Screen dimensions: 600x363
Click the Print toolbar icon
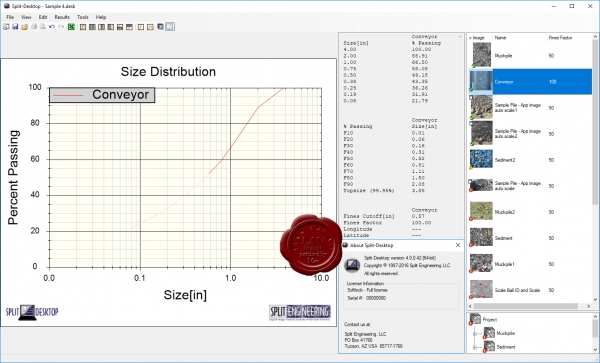click(34, 27)
